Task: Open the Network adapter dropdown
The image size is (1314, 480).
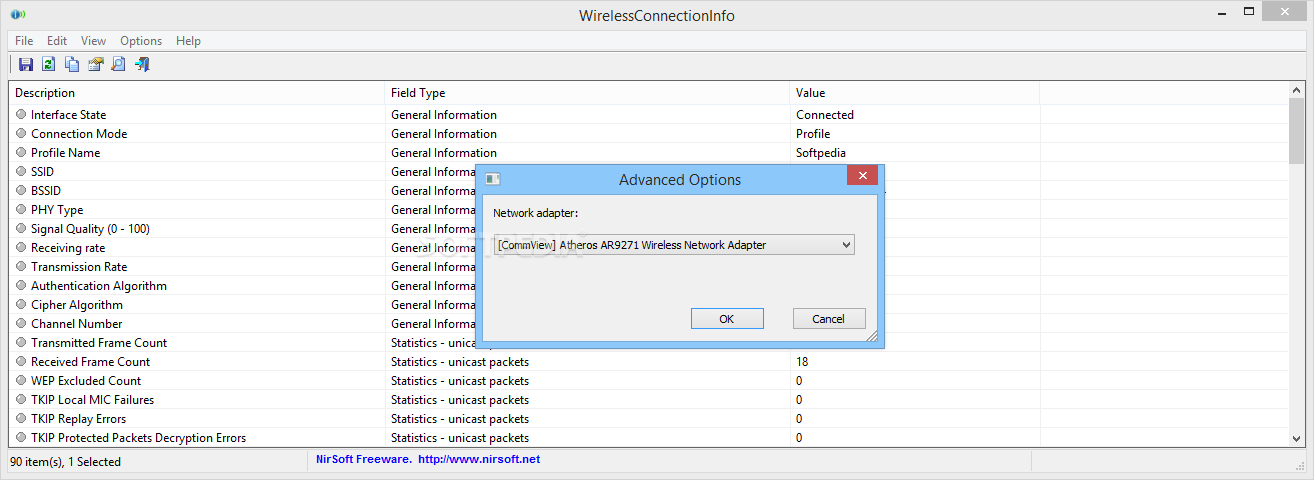Action: 674,244
